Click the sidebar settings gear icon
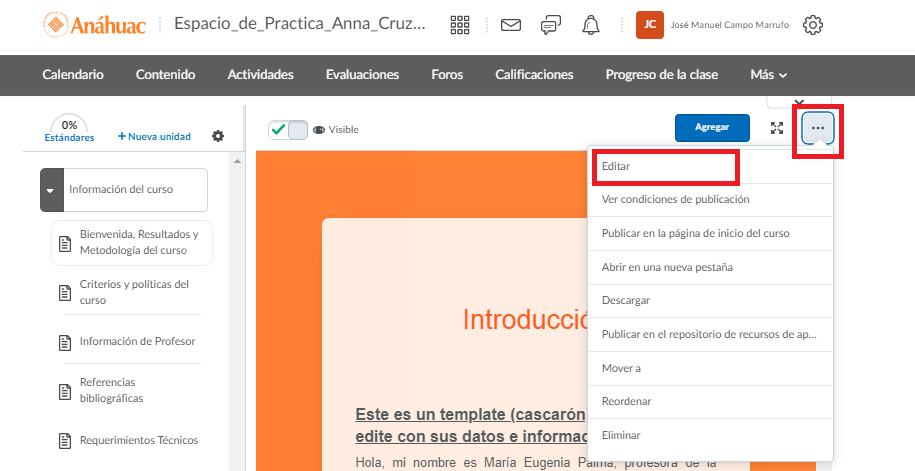This screenshot has height=471, width=915. click(218, 136)
